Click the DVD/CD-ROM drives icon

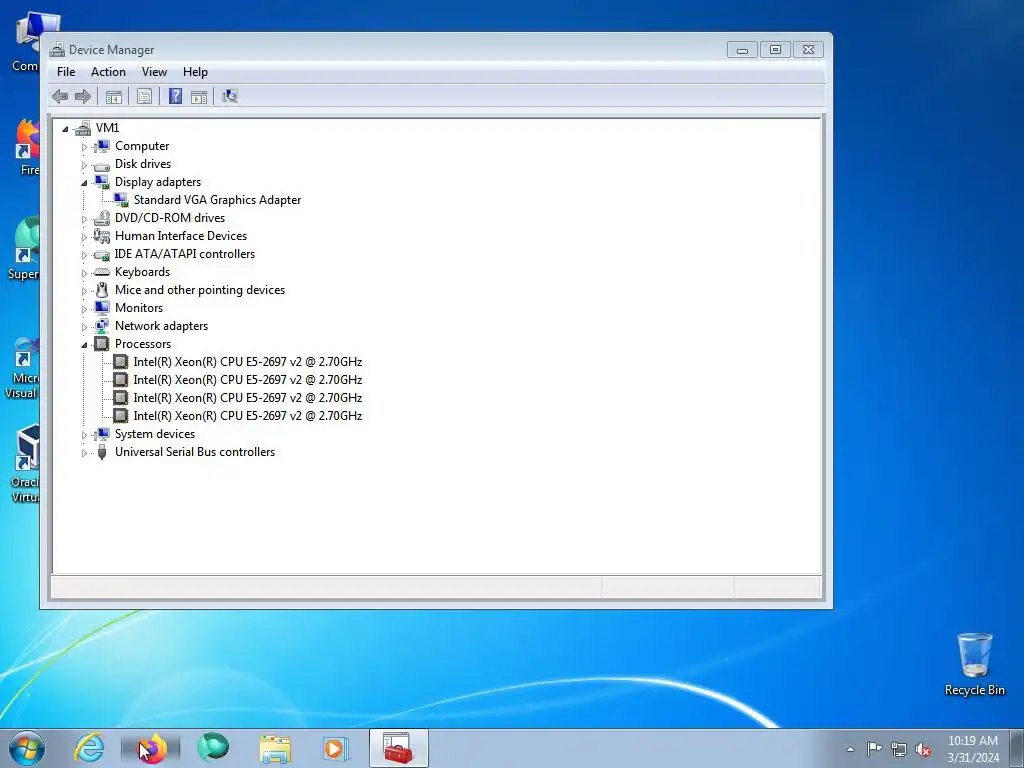tap(101, 218)
